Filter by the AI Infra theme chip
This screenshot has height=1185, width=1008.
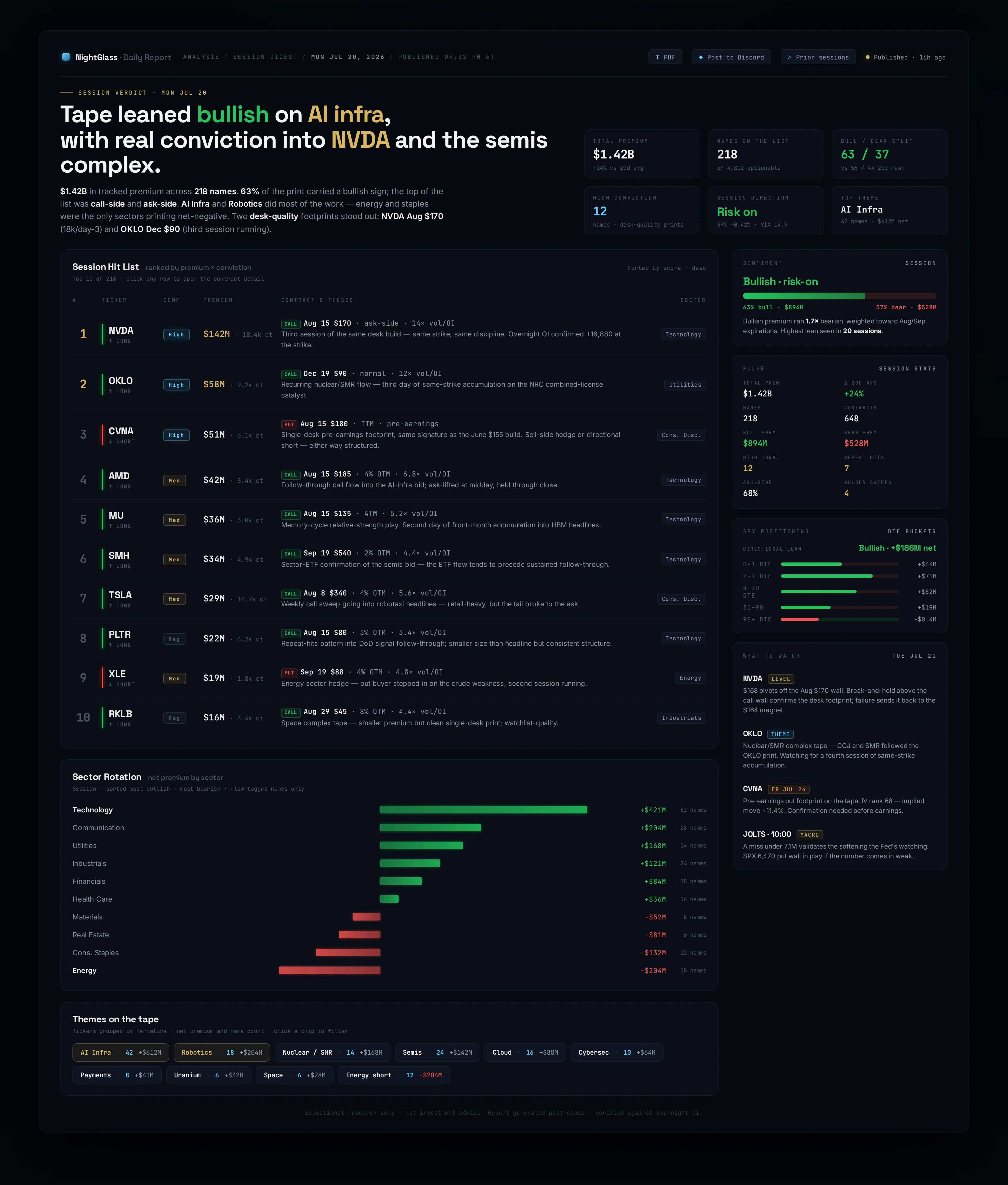click(121, 1052)
